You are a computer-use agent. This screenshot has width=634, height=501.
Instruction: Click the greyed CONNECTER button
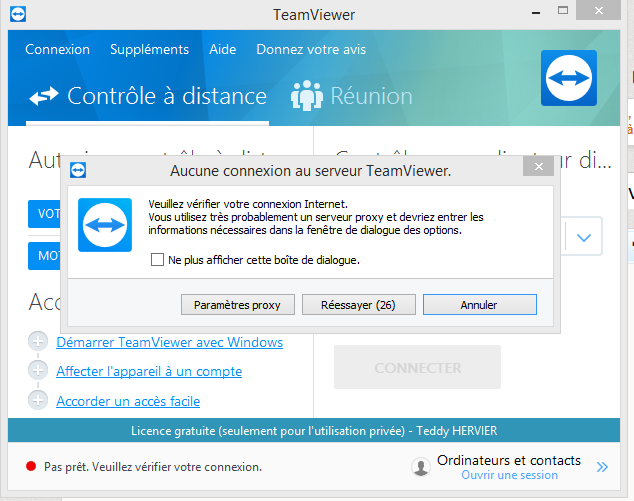417,367
